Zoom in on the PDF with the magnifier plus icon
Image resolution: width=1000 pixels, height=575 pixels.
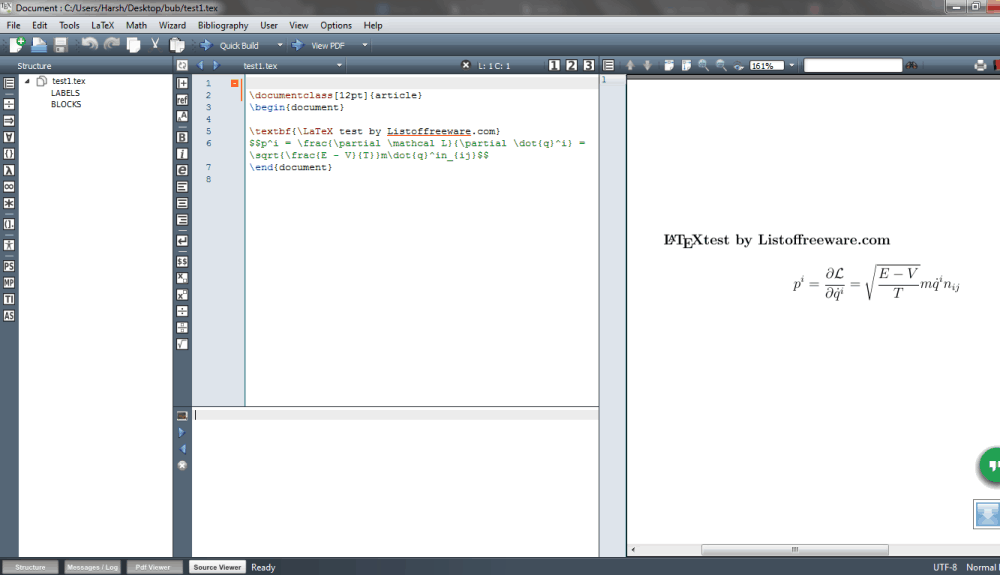click(x=703, y=66)
